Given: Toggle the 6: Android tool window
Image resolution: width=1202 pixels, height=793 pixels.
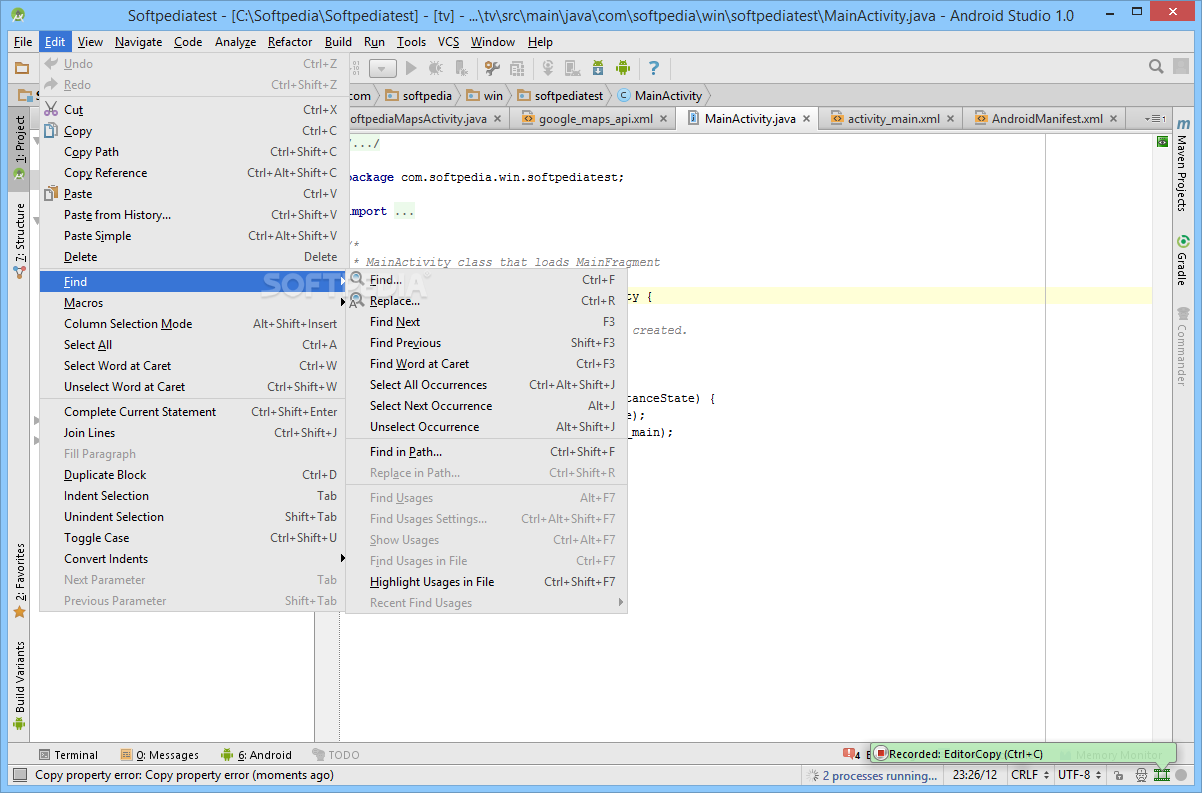Looking at the screenshot, I should click(257, 755).
